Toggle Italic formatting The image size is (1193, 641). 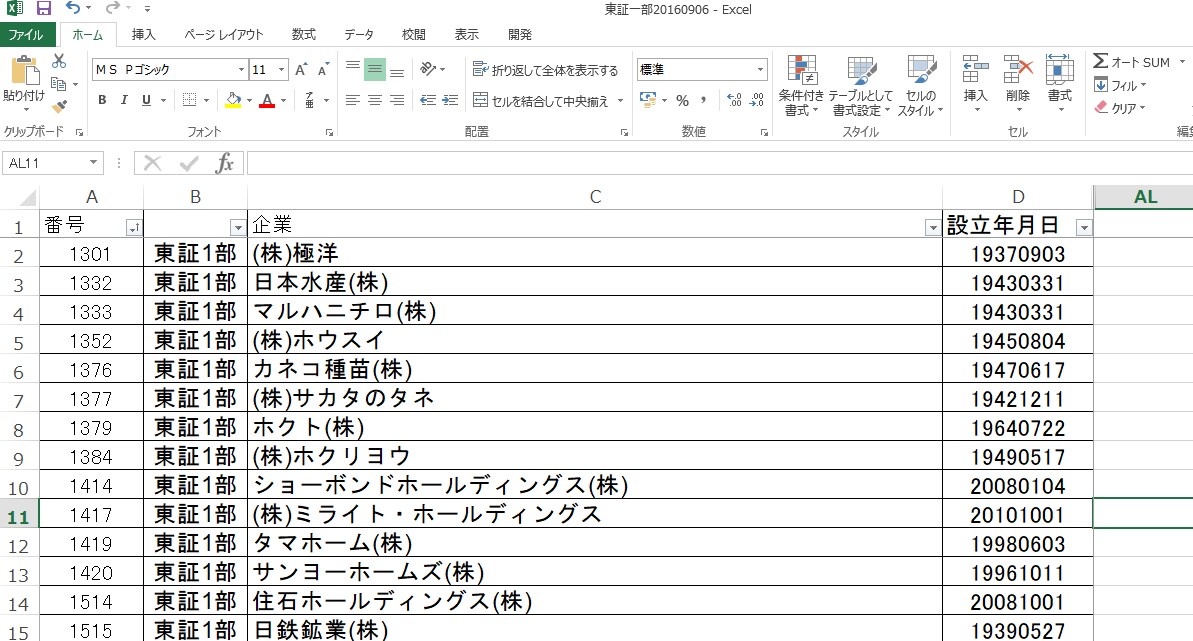[x=124, y=100]
